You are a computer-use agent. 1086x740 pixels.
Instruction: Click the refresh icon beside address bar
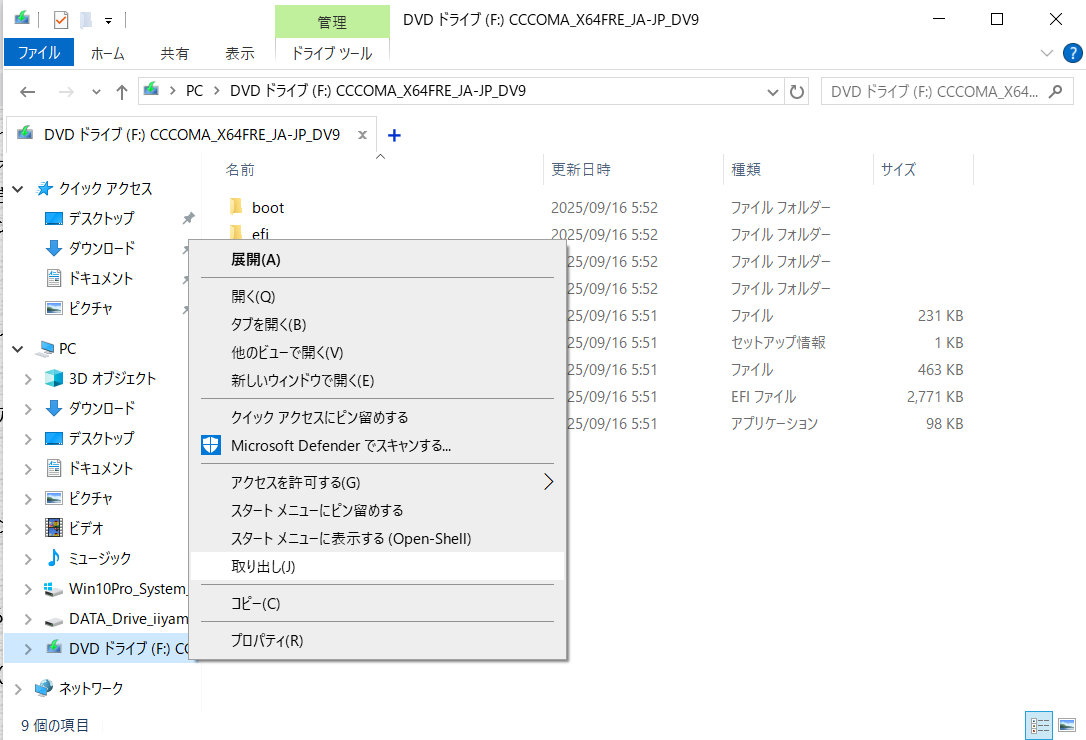(797, 91)
